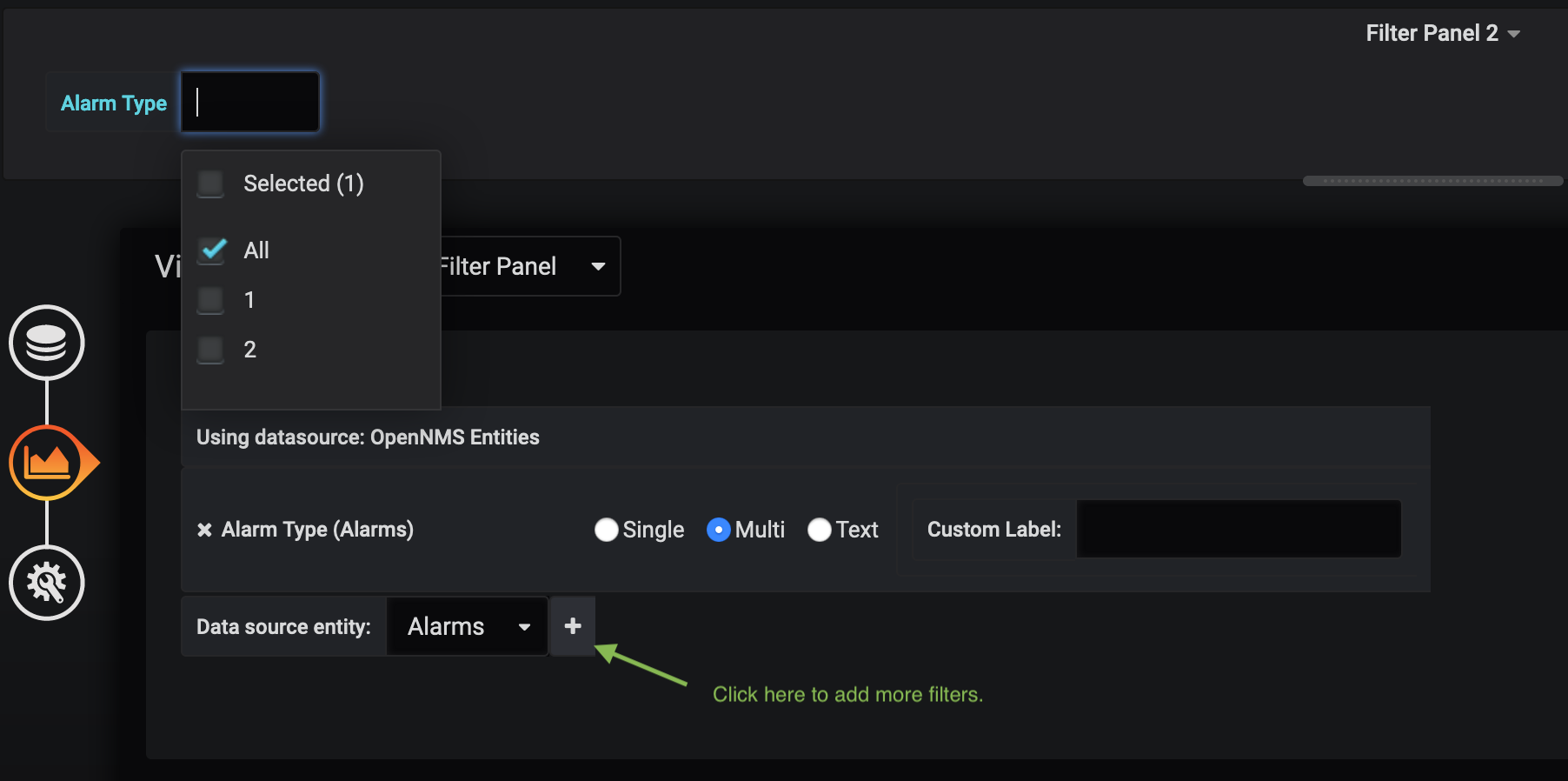Remove the Alarm Type filter via its x icon
1568x781 pixels.
tap(204, 529)
